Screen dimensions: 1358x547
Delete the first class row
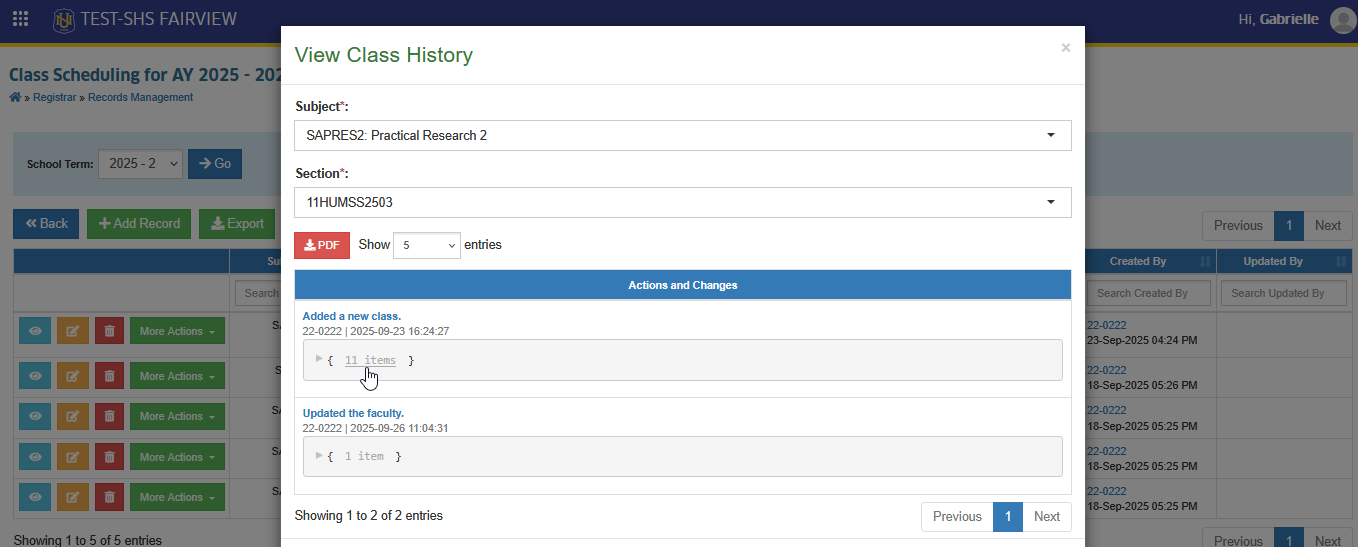tap(109, 331)
